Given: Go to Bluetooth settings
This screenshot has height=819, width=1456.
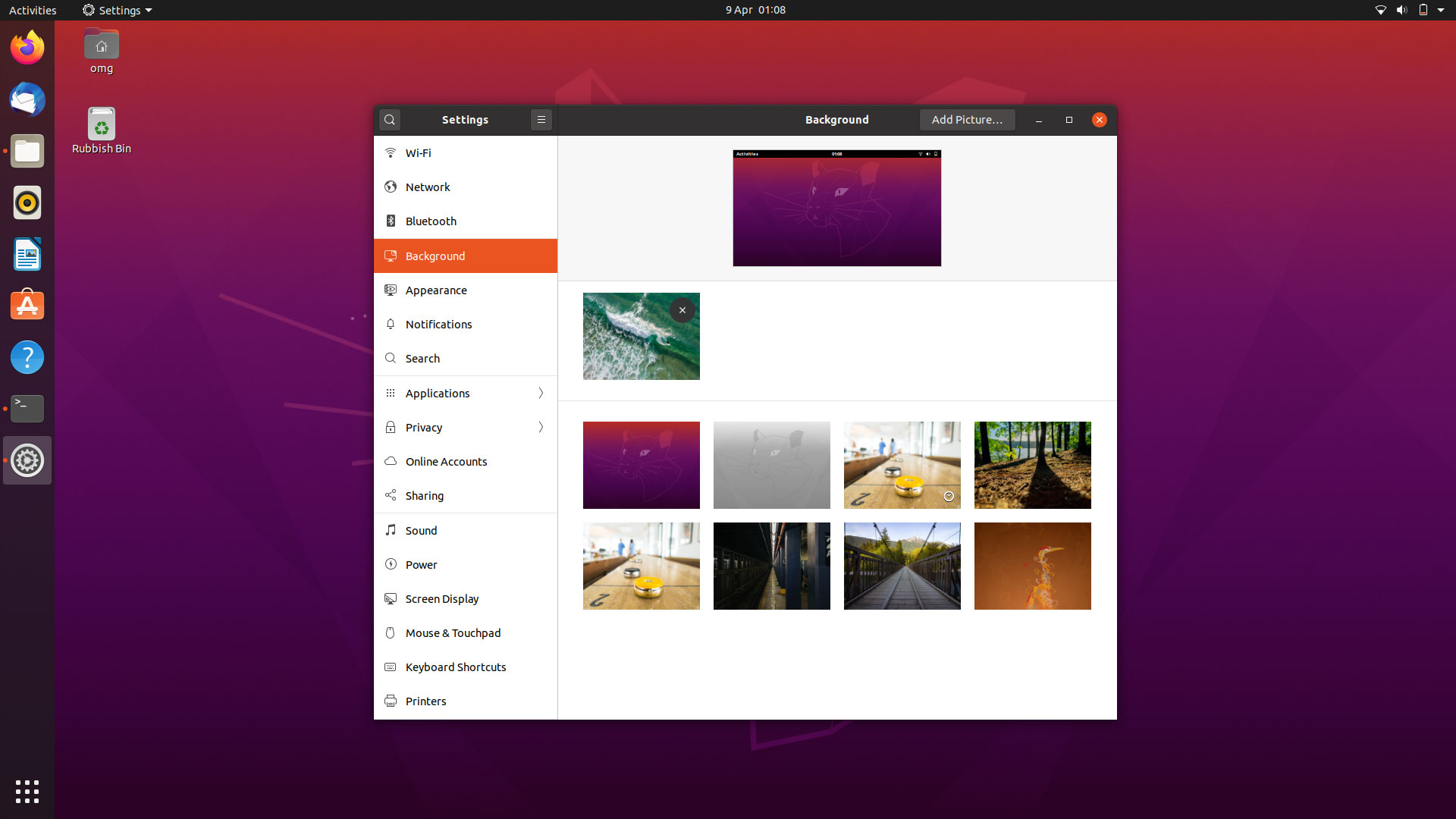Looking at the screenshot, I should [466, 221].
